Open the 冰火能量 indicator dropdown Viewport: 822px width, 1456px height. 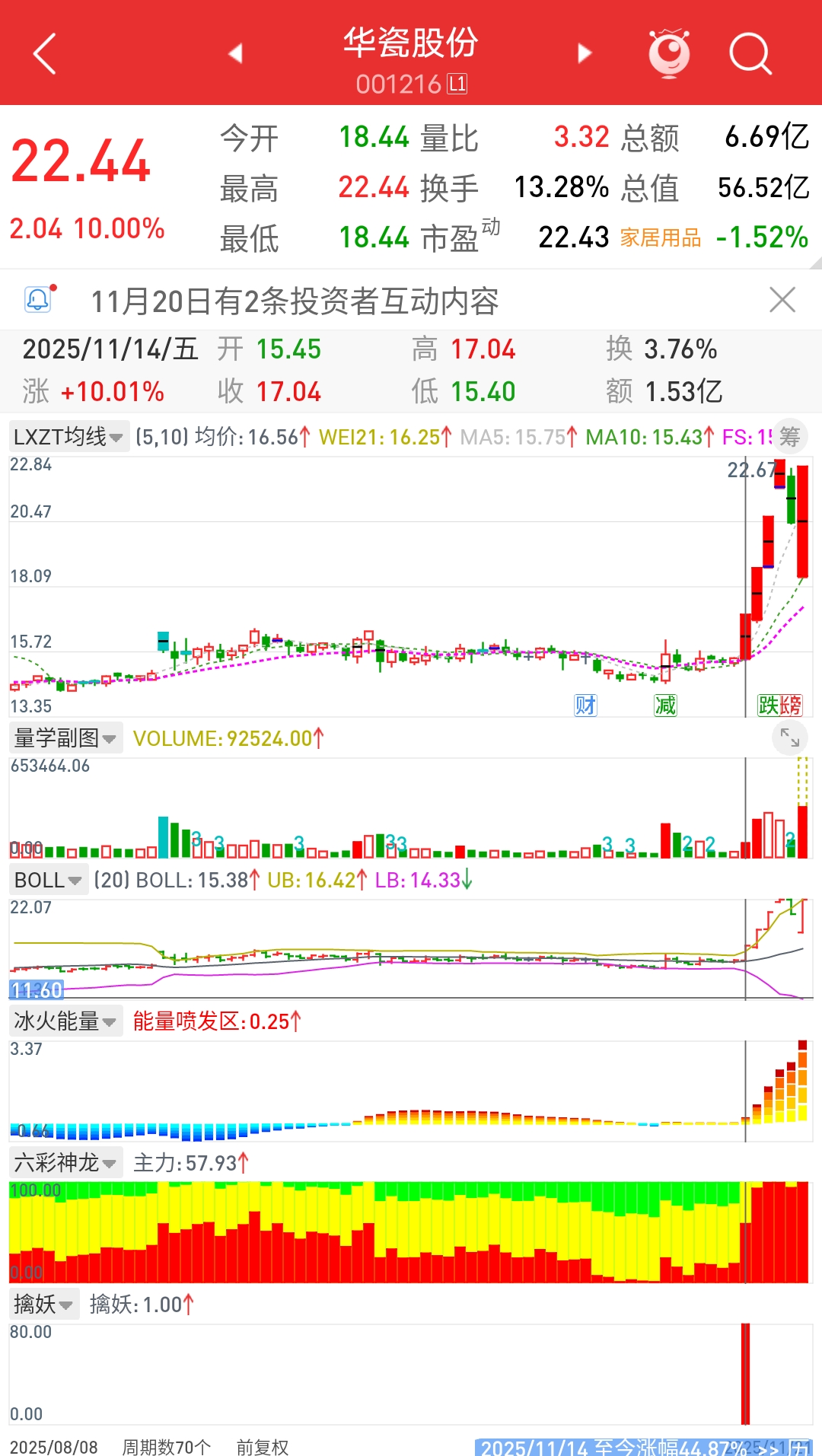(x=65, y=1021)
